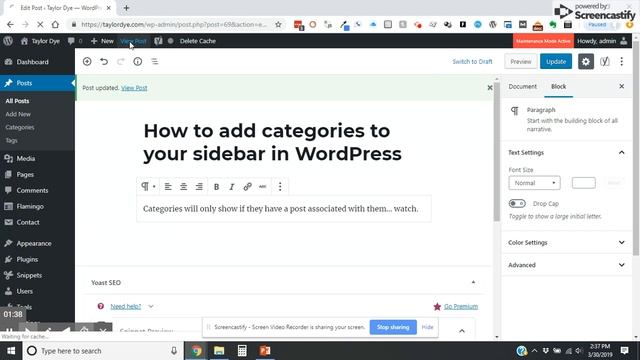Open the Yoast SEO sidebar icon
640x360 pixels.
point(604,62)
